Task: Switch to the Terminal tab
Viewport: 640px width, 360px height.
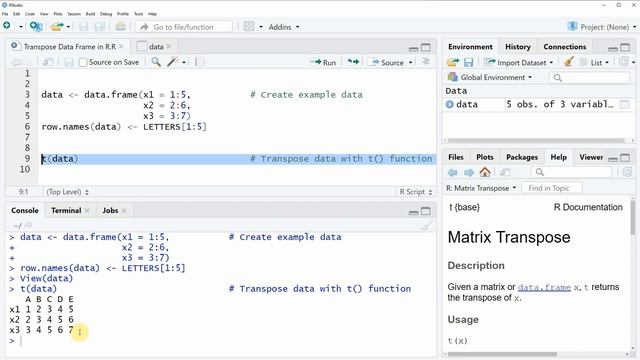Action: click(66, 211)
